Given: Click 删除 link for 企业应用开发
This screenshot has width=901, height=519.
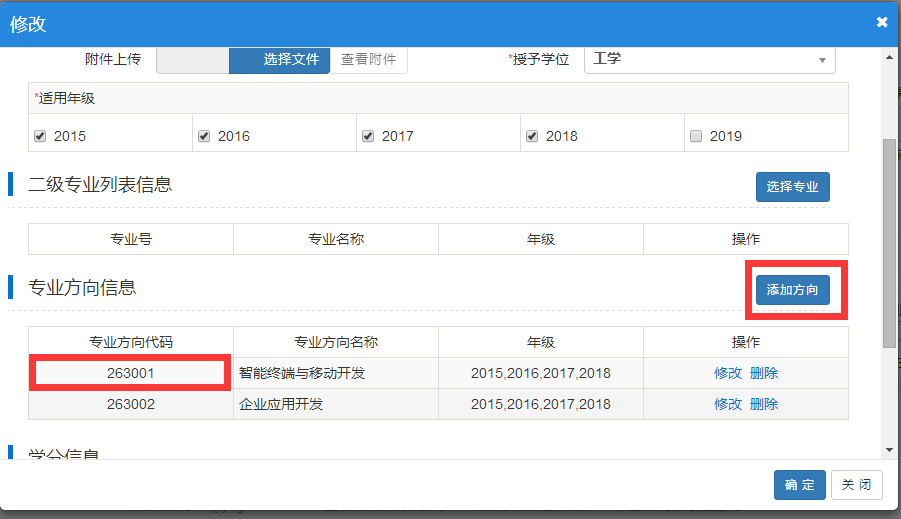Looking at the screenshot, I should (x=764, y=404).
